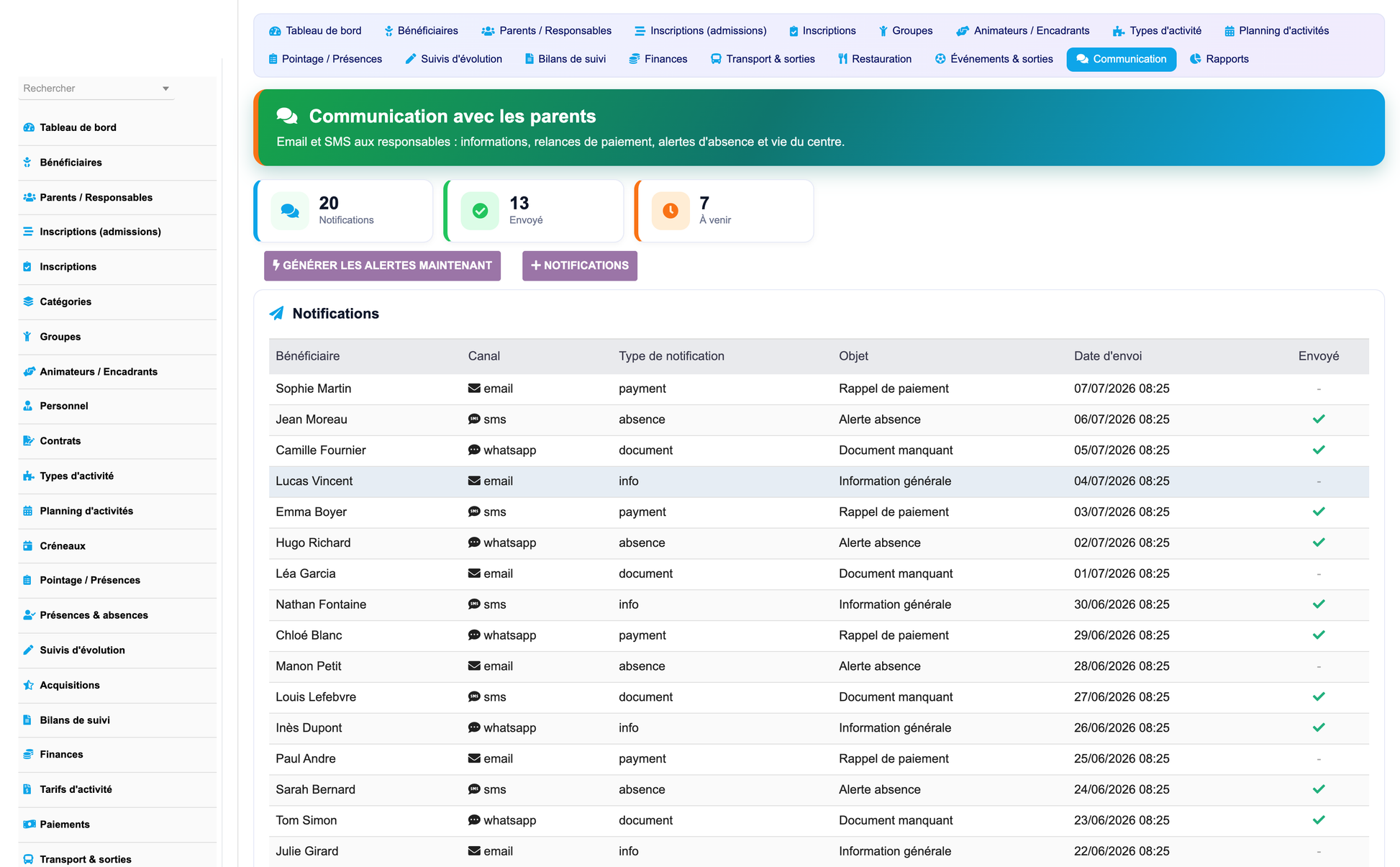Switch to Types d'activité top tab
Viewport: 1400px width, 867px height.
pos(1157,31)
